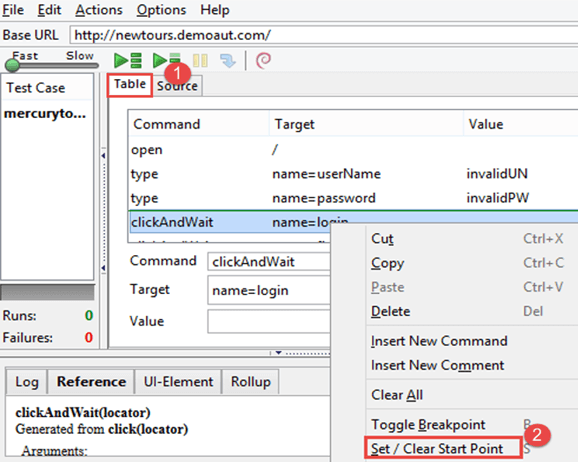The image size is (578, 462).
Task: Select the type name=userName command row
Action: click(353, 174)
